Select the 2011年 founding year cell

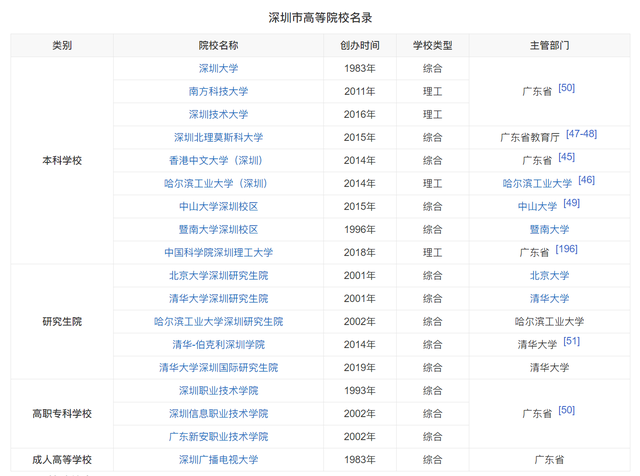click(360, 91)
